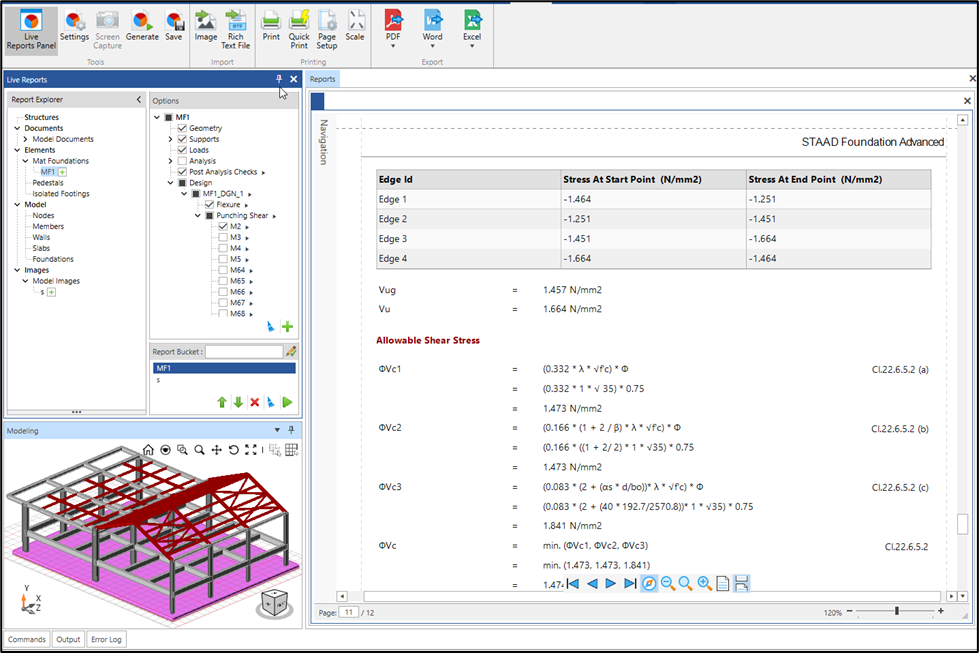Open the Error Log tab
This screenshot has height=653, width=979.
pos(106,640)
